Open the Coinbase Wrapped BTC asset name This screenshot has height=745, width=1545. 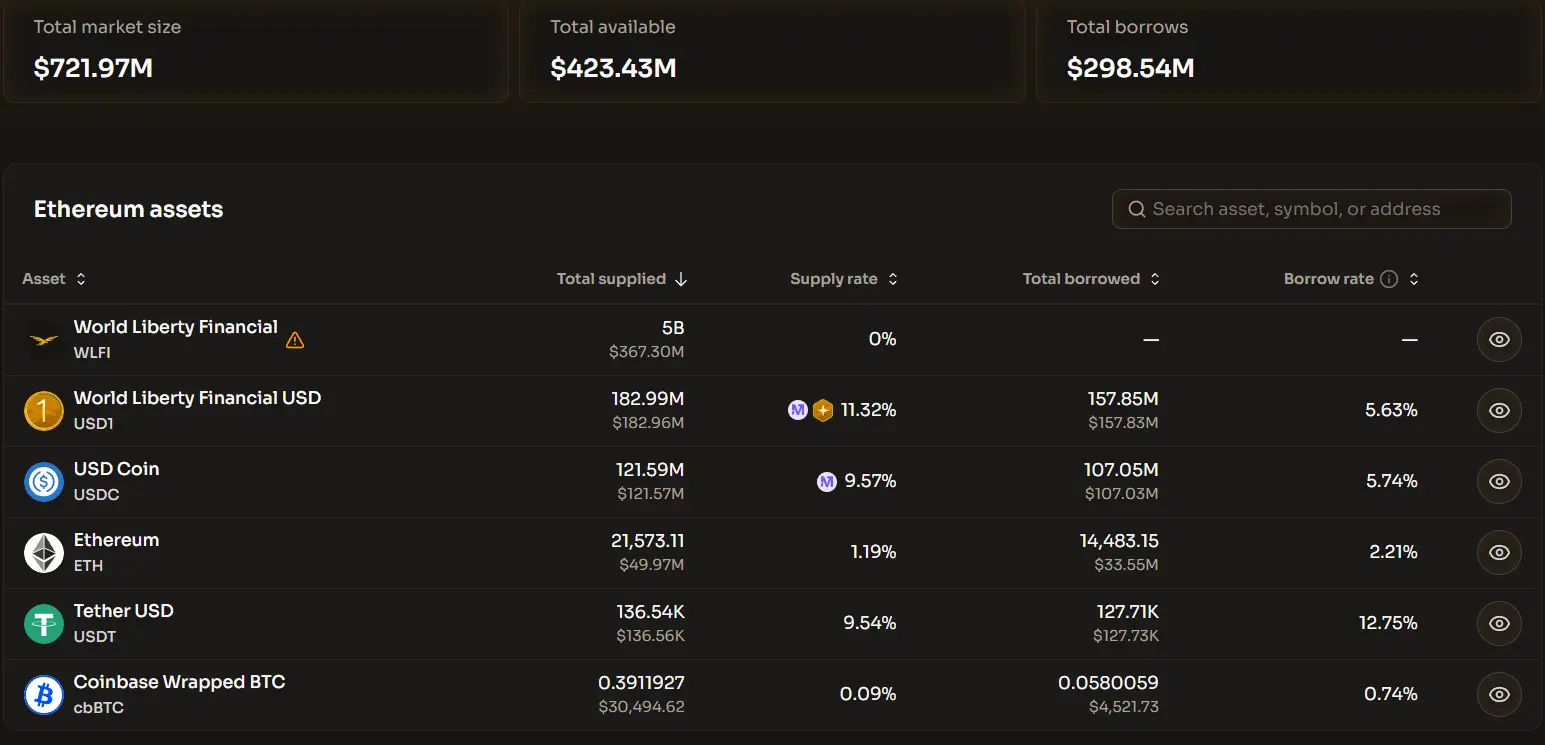(180, 682)
